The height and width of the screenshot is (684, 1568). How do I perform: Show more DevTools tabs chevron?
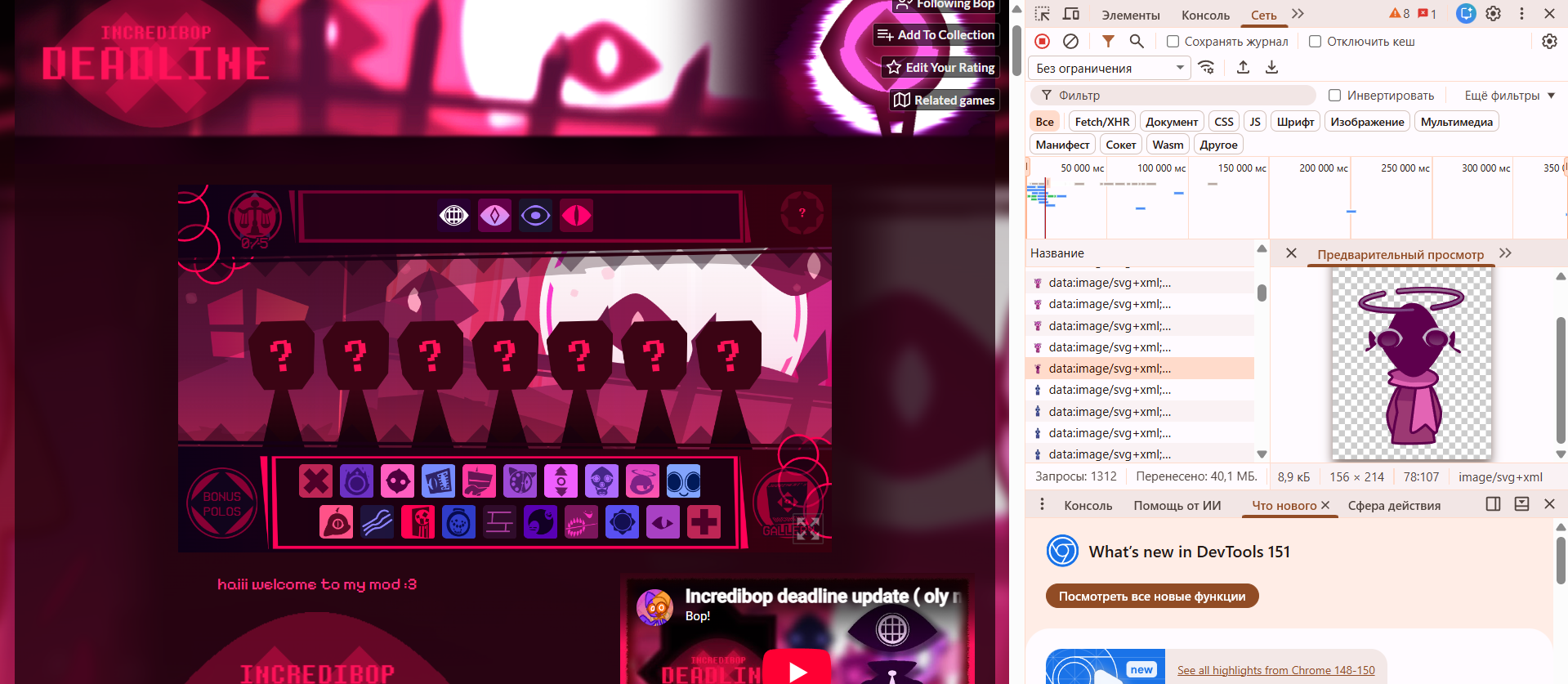click(x=1298, y=14)
